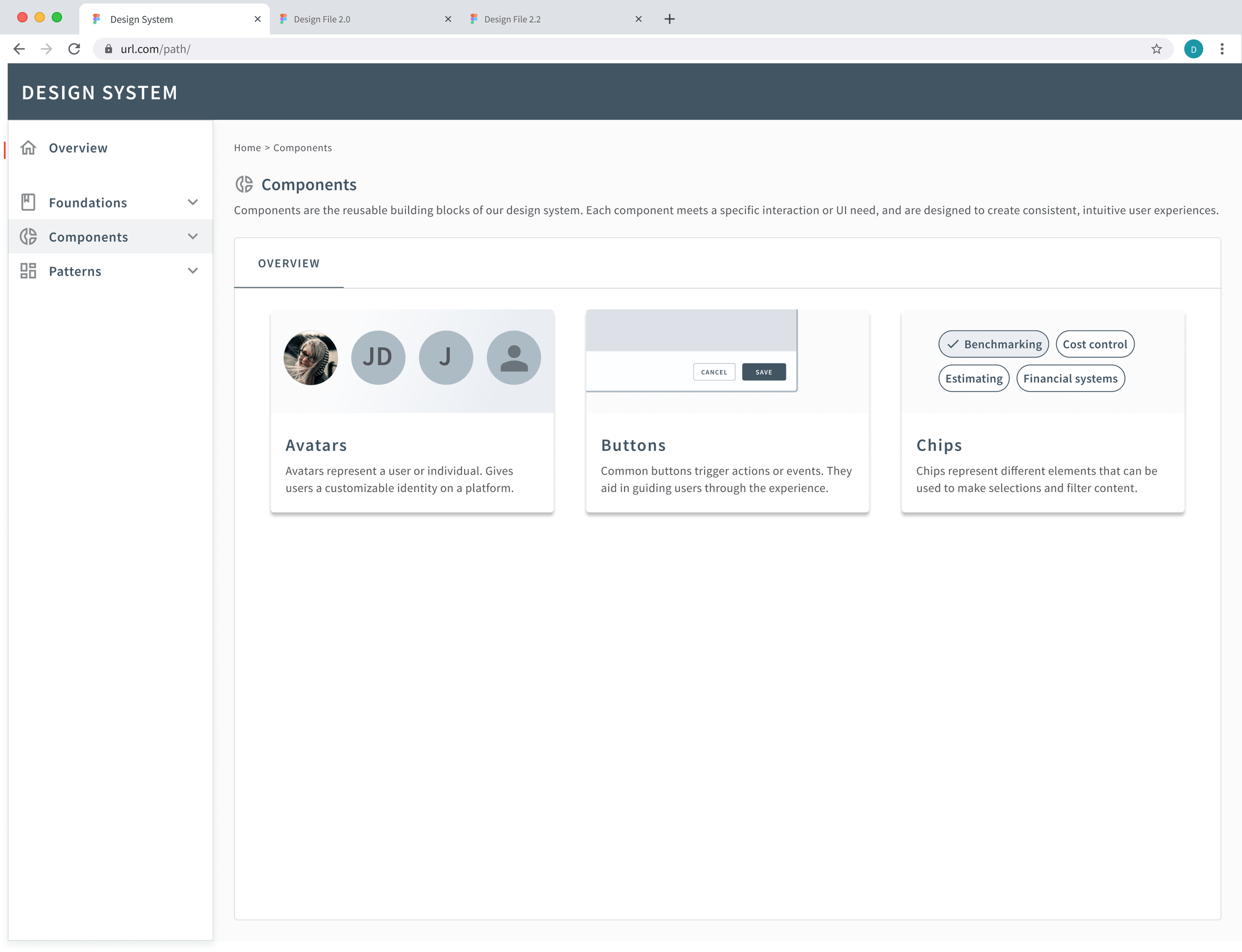Screen dimensions: 1242x952
Task: Click the browser reload icon
Action: tap(74, 49)
